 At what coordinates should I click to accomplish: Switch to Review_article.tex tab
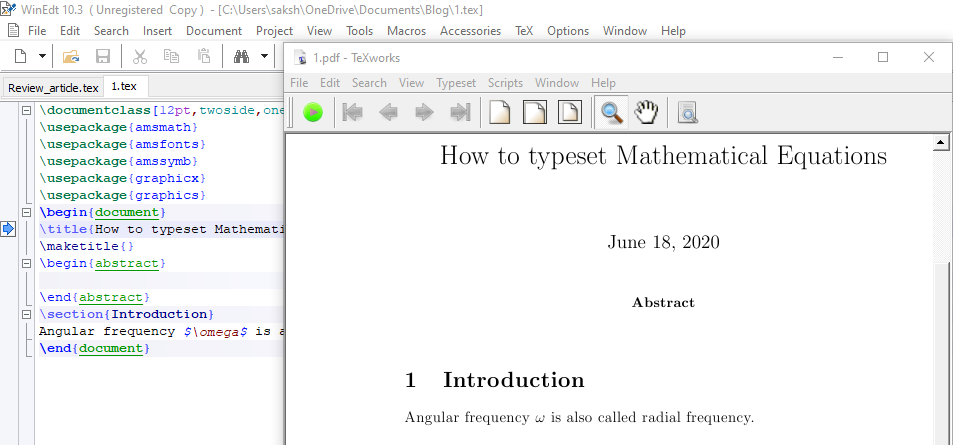point(53,88)
